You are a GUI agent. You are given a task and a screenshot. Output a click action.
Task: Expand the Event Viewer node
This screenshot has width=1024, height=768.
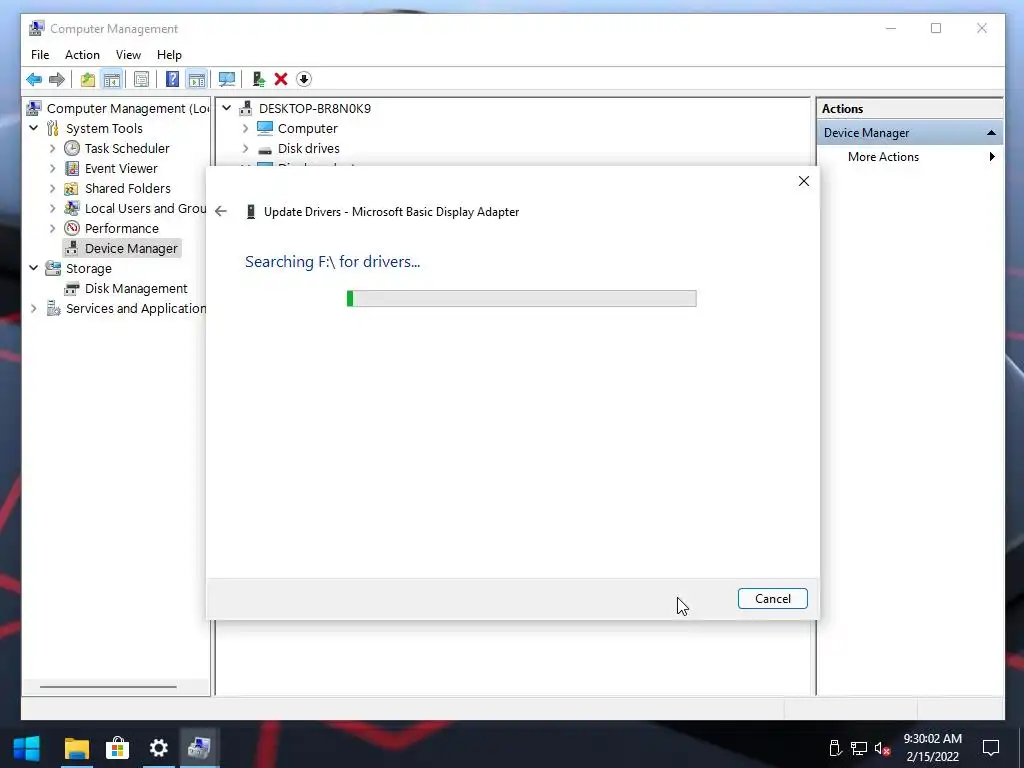coord(53,168)
